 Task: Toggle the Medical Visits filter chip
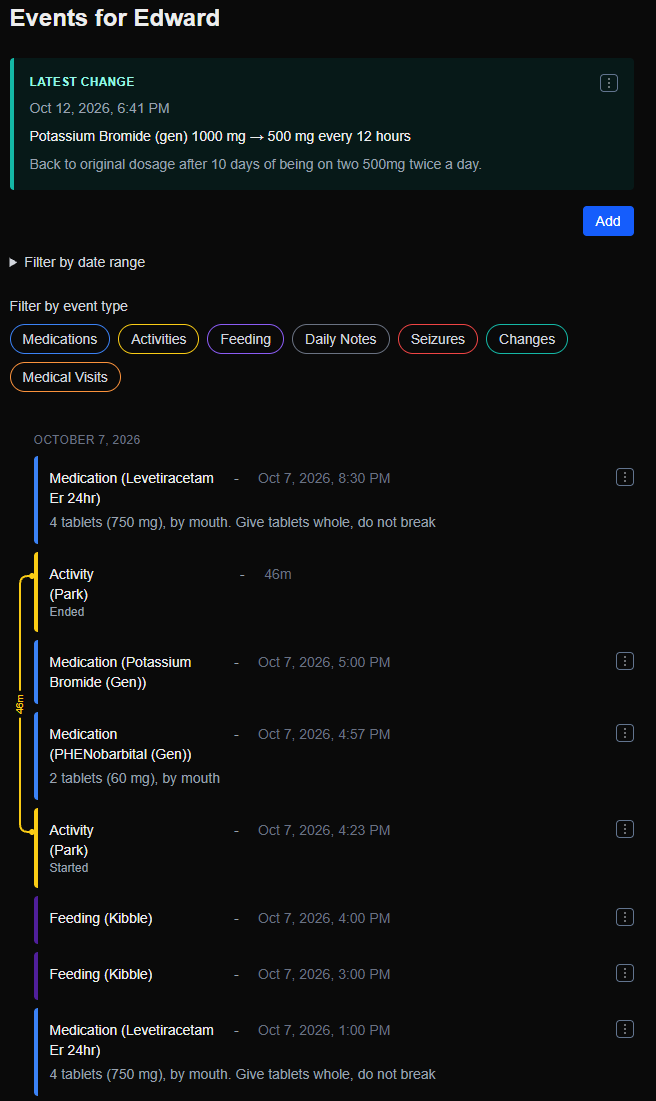(x=65, y=377)
